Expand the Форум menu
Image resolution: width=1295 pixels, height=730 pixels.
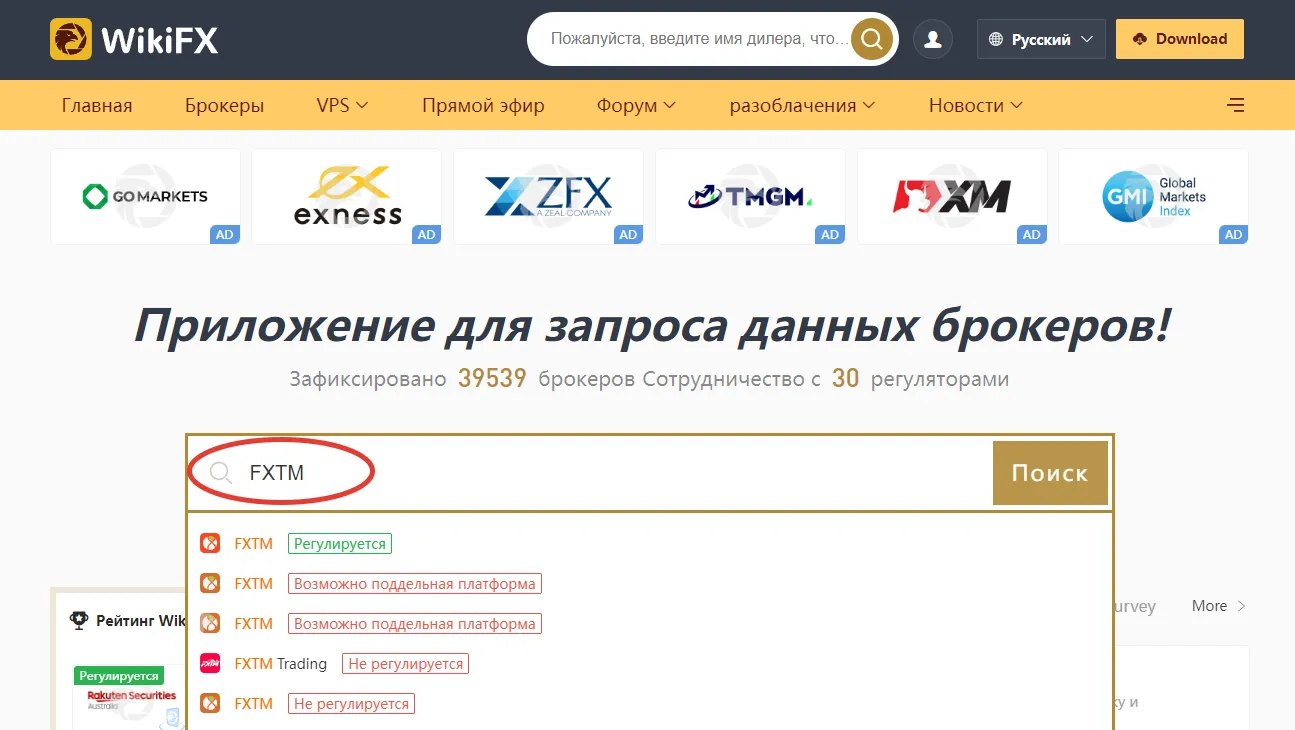pyautogui.click(x=636, y=105)
